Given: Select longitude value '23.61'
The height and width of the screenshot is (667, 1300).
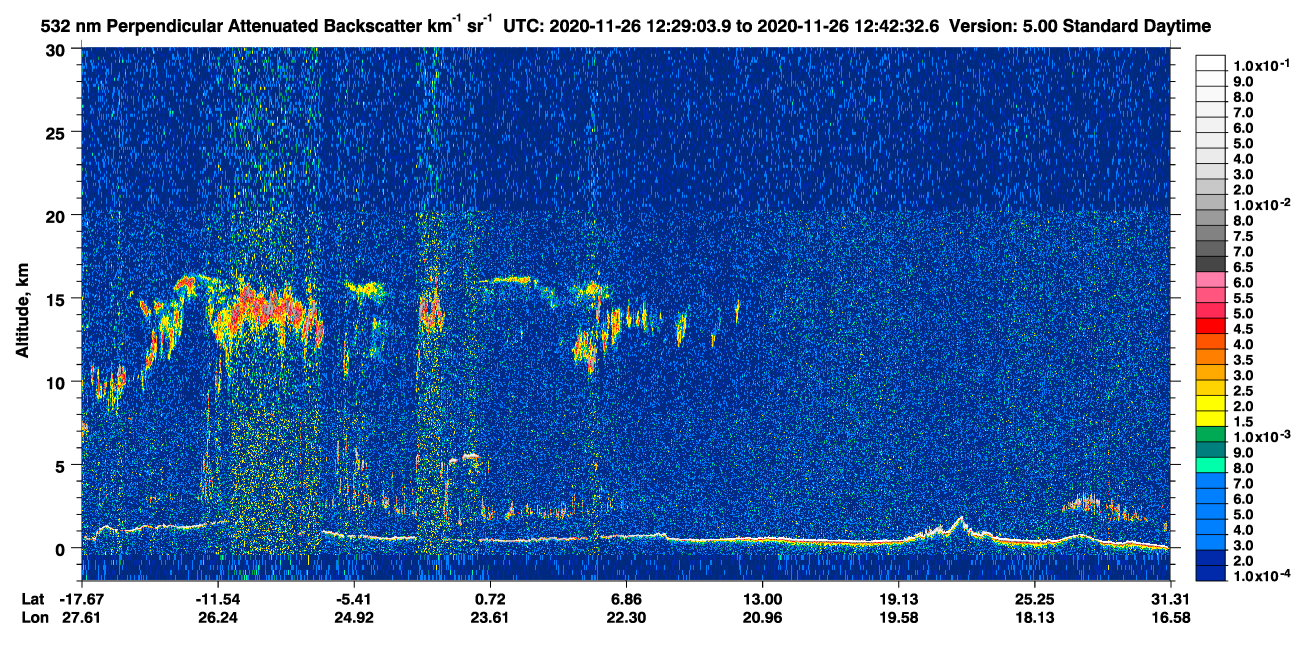Looking at the screenshot, I should pos(490,617).
